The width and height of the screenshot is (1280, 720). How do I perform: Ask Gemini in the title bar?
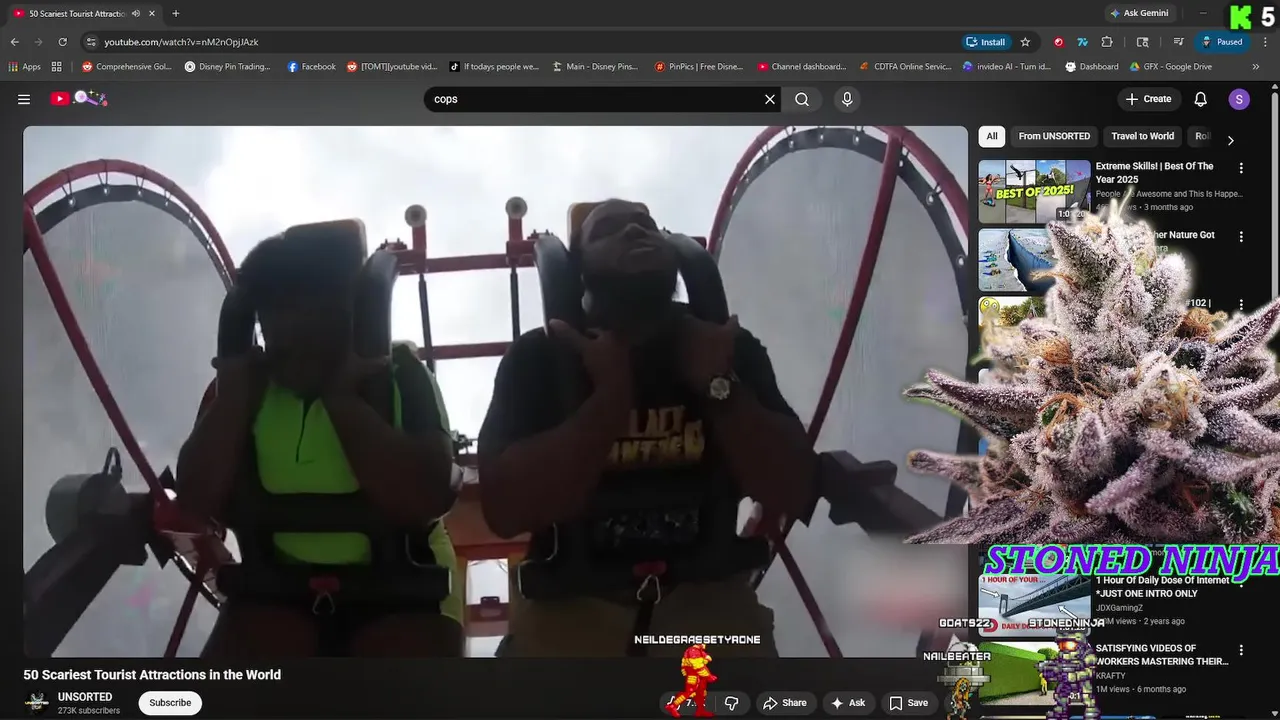1139,13
